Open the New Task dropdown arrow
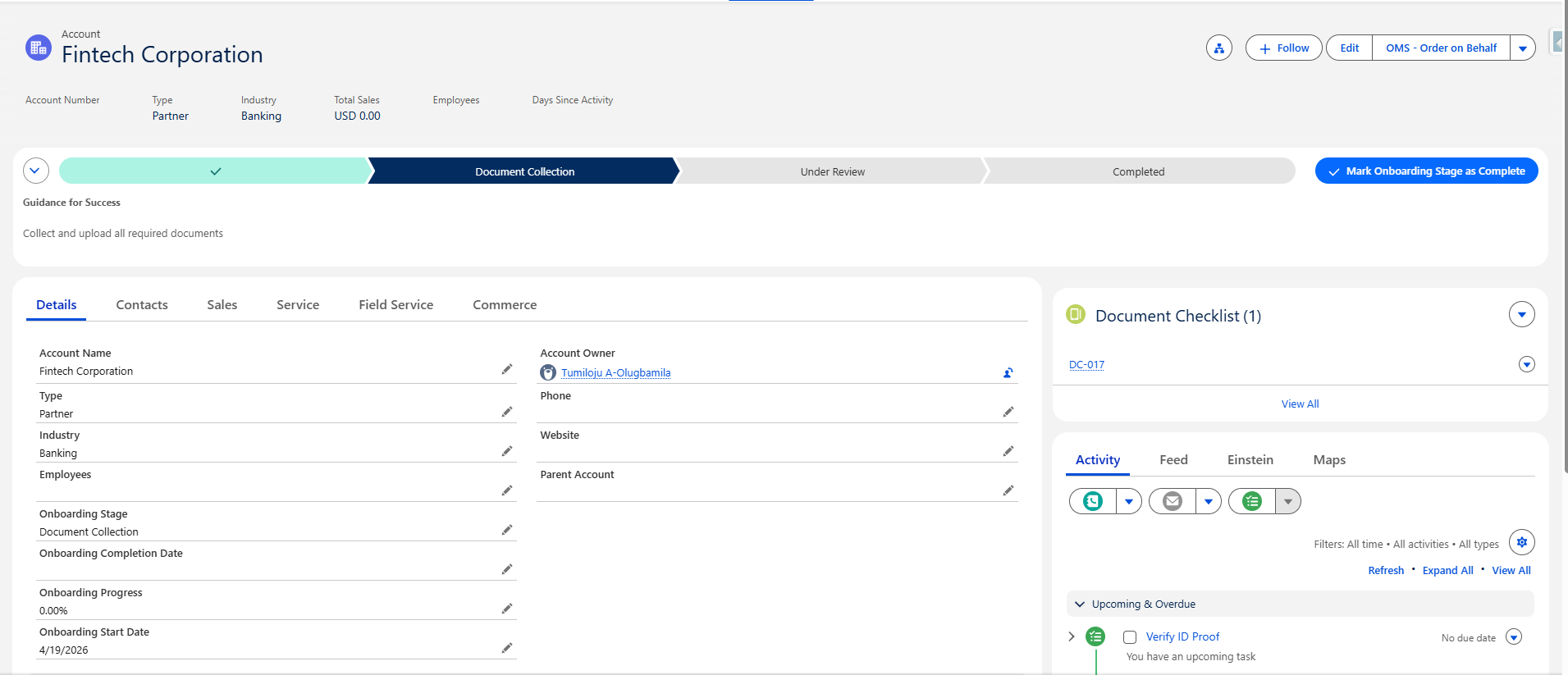This screenshot has height=675, width=1568. (x=1288, y=501)
